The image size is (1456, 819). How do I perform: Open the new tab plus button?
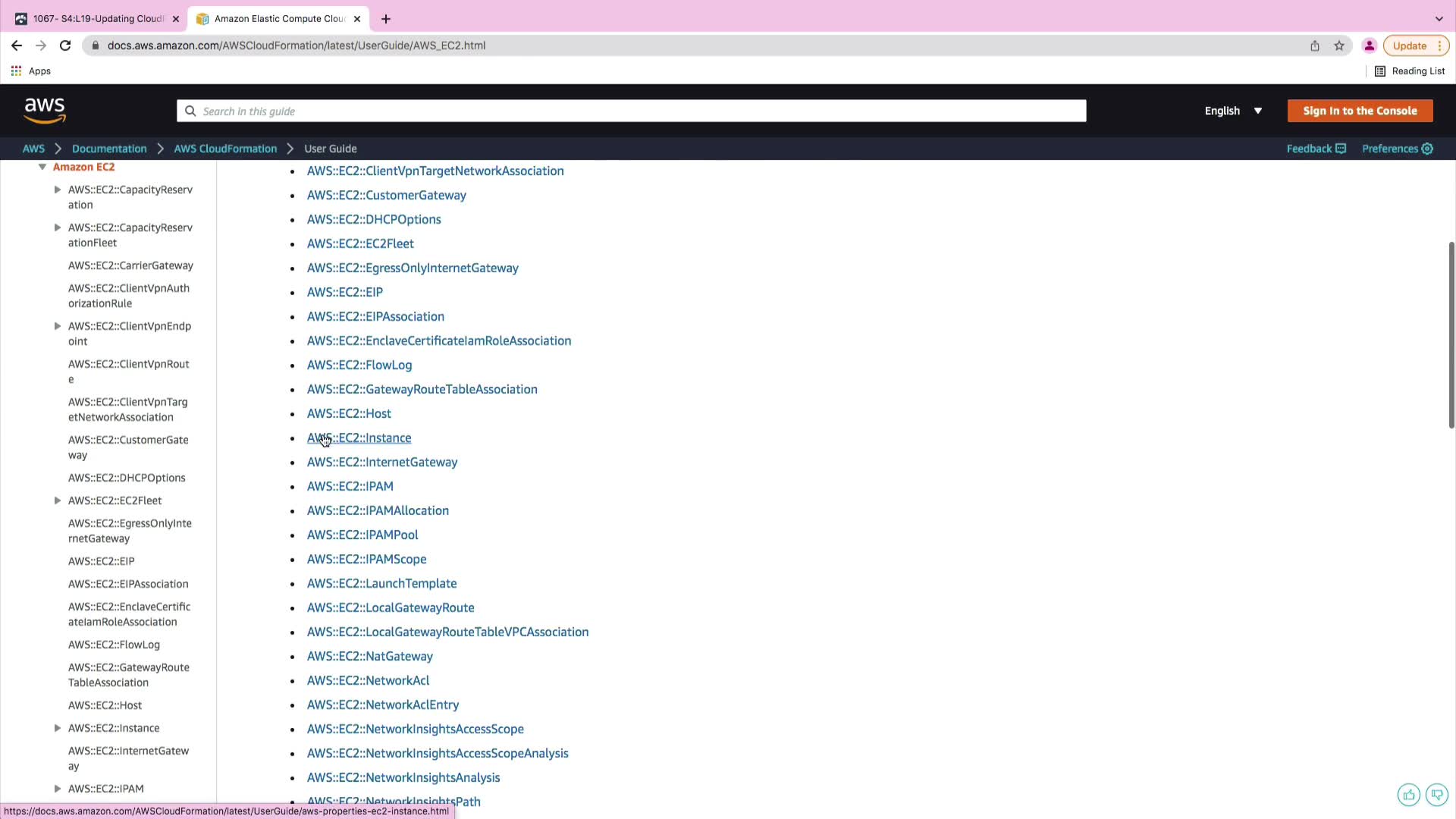coord(386,19)
